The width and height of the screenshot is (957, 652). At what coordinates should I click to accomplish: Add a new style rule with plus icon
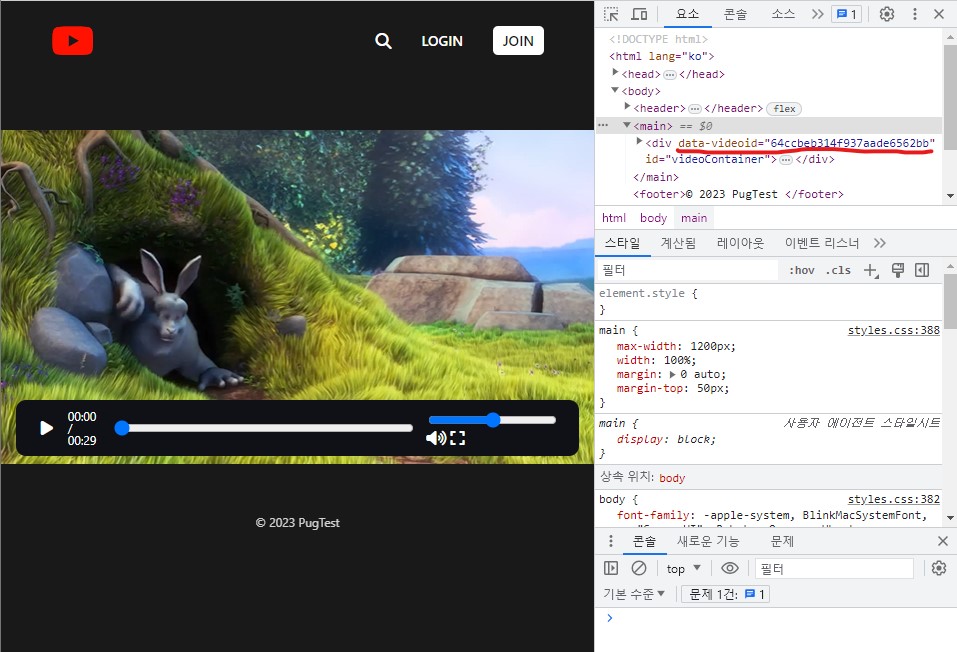pos(871,270)
